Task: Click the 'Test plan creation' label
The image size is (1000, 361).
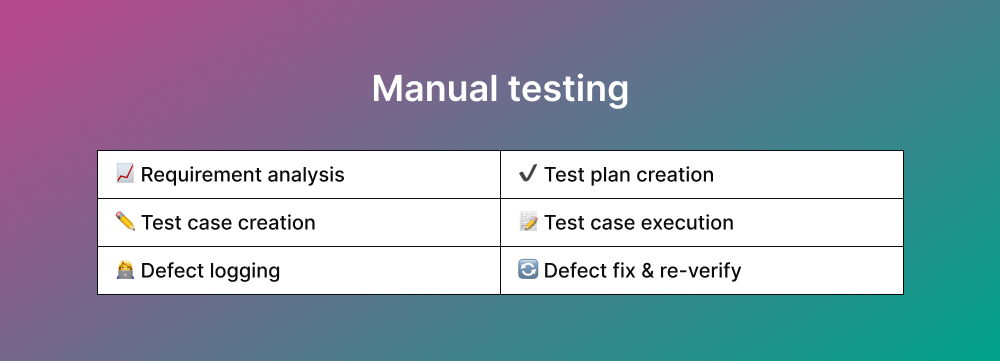Action: coord(629,174)
